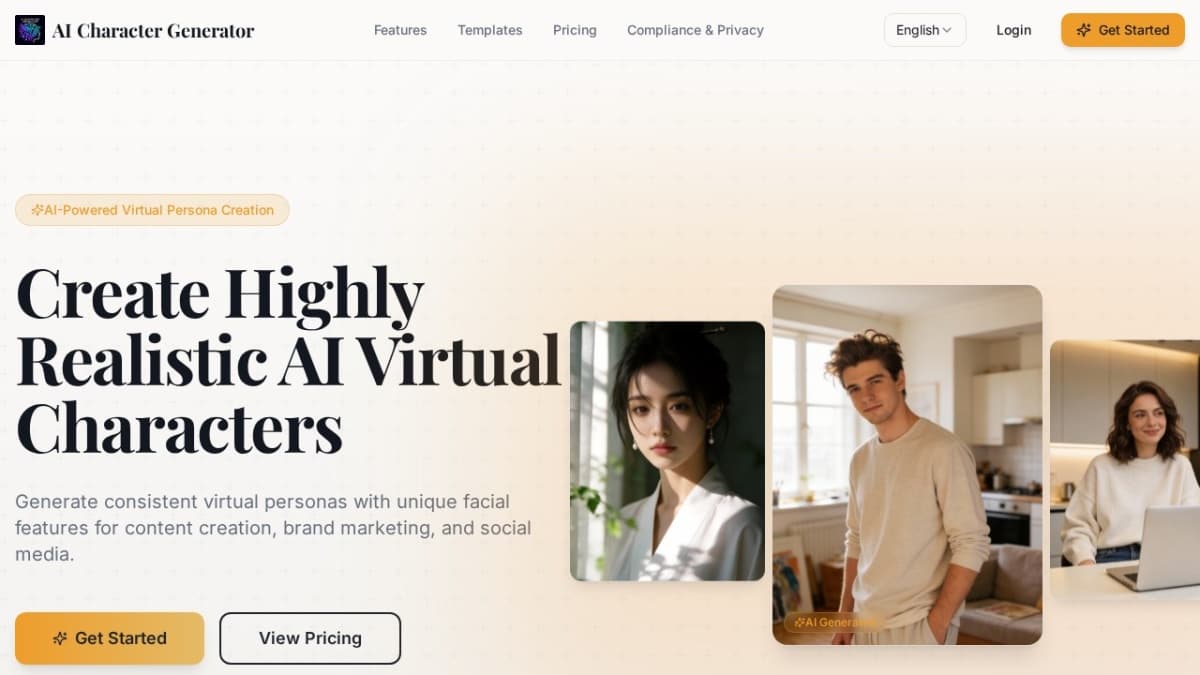Click sparkle icon in header Get Started button
The width and height of the screenshot is (1200, 675).
[1083, 30]
